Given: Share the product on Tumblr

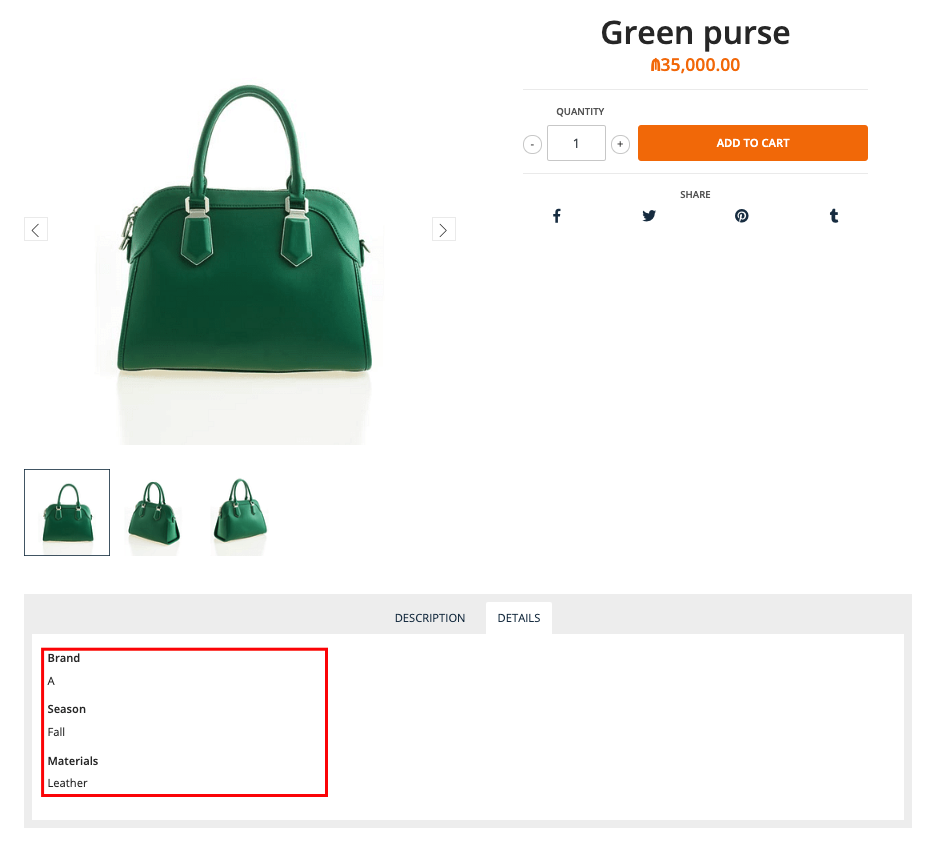Looking at the screenshot, I should (834, 216).
